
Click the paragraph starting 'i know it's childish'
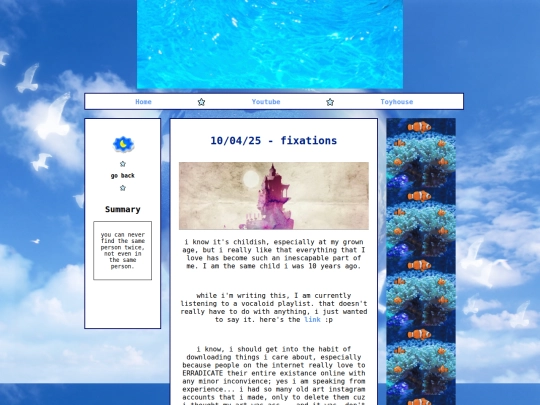tap(274, 254)
